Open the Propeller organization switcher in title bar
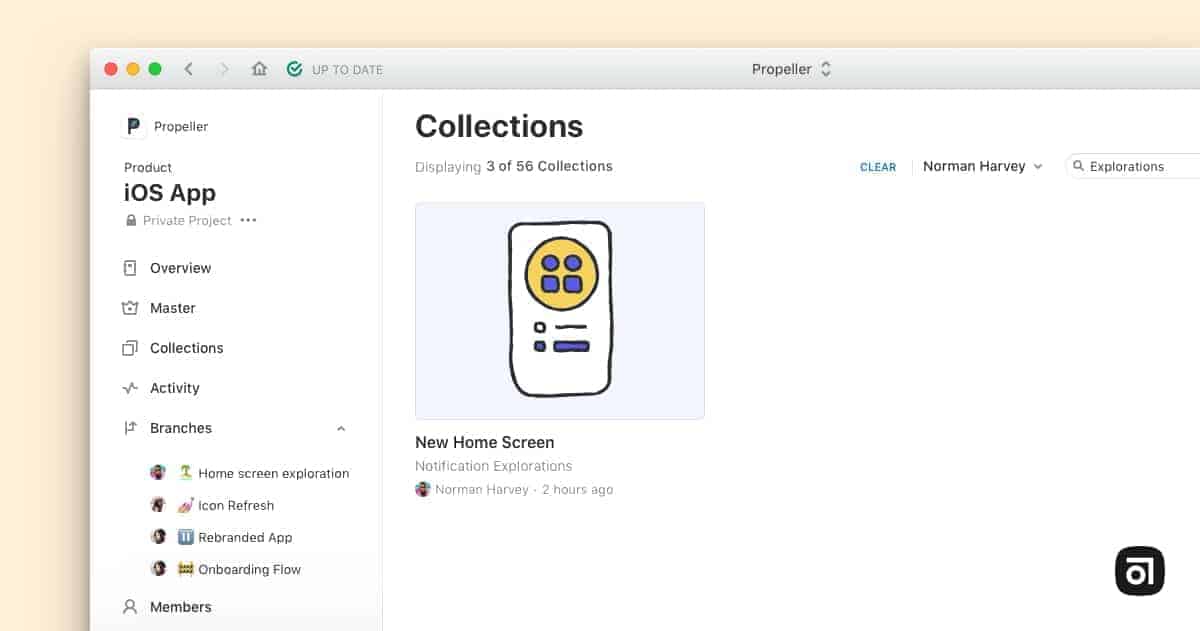The width and height of the screenshot is (1200, 631). click(x=791, y=69)
